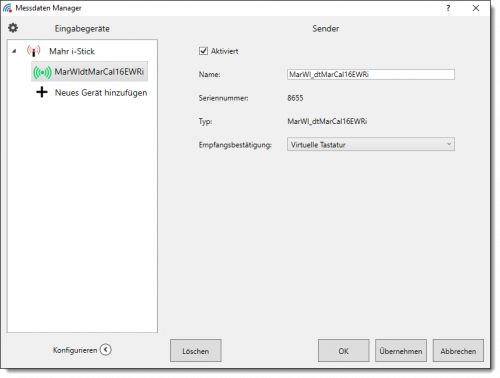Uncheck the Aktiviert checkbox
The height and width of the screenshot is (378, 500).
(x=203, y=51)
